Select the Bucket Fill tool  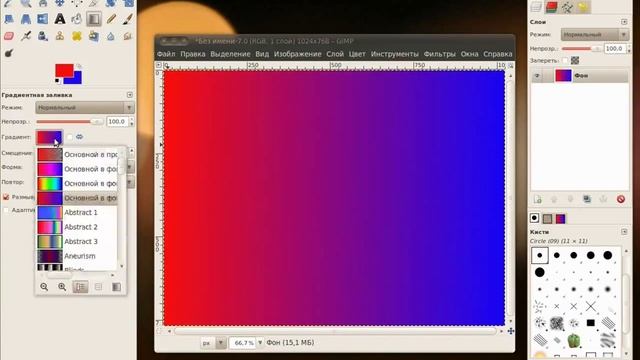click(77, 19)
